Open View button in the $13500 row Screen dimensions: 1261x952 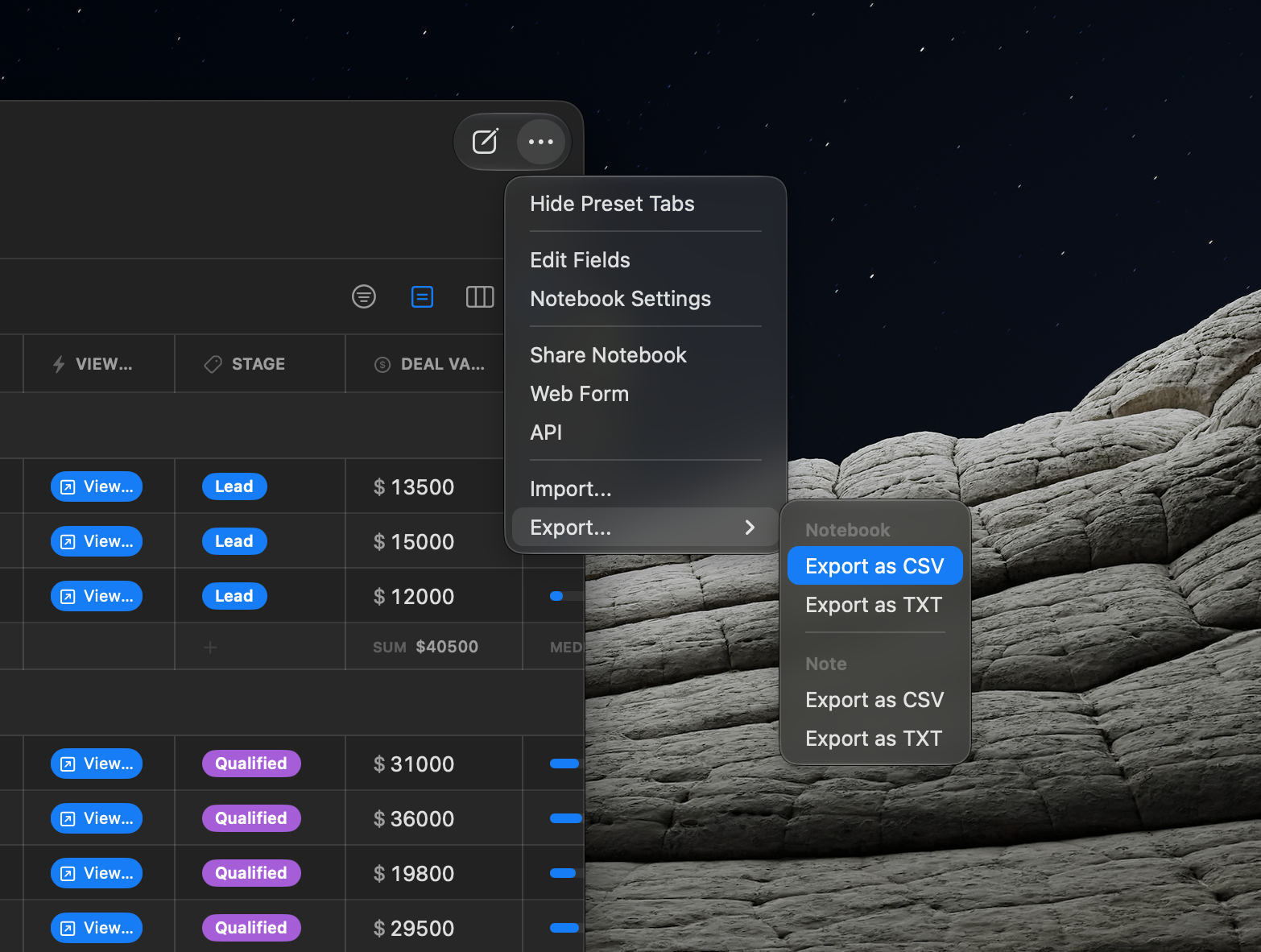click(97, 486)
